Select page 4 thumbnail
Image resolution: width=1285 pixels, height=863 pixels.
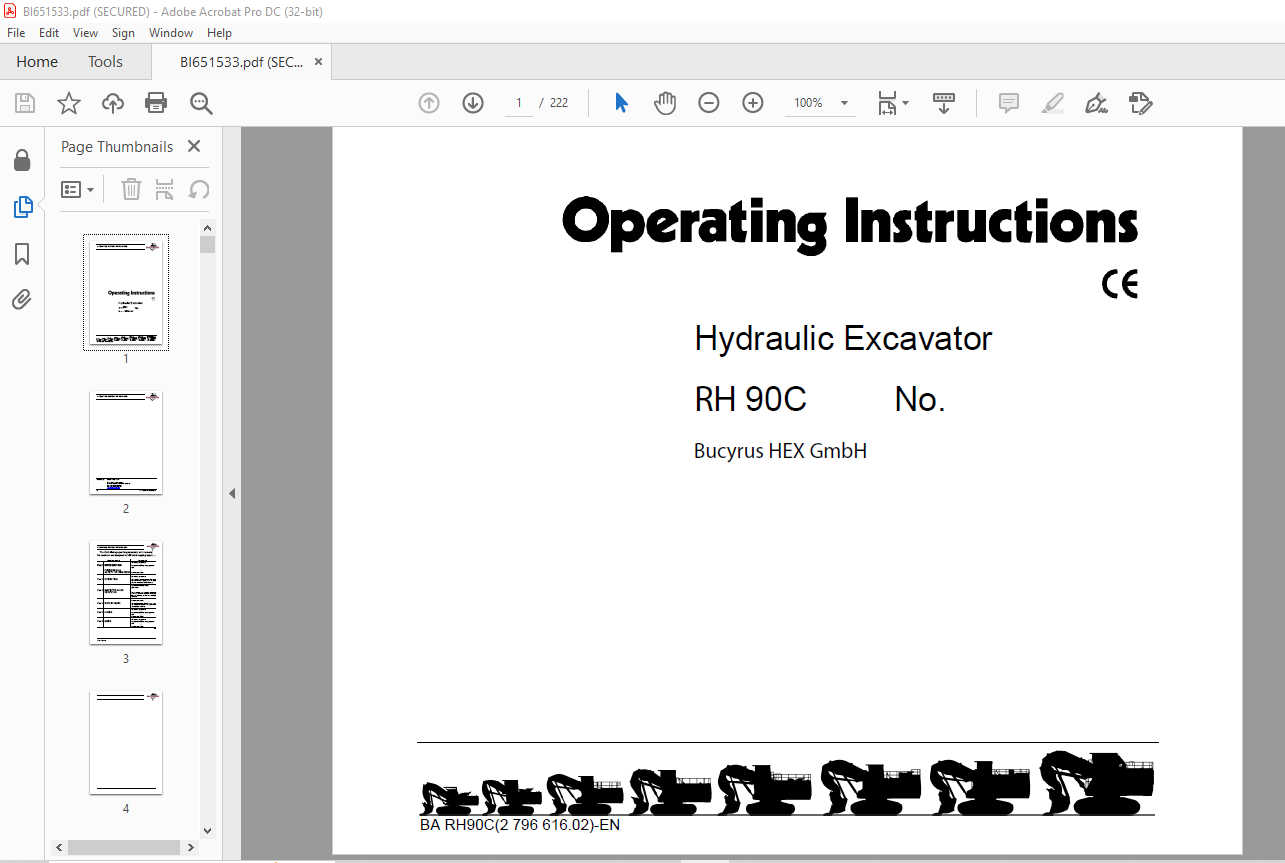tap(126, 743)
